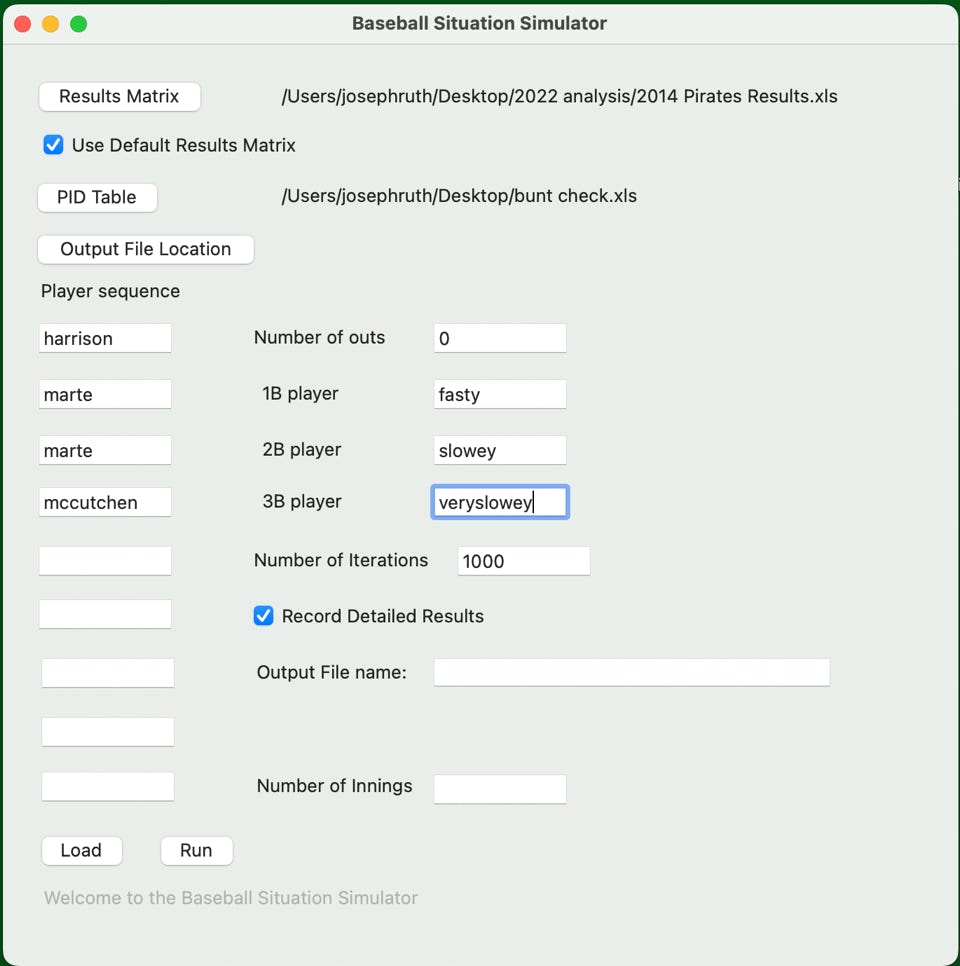Select the fifth empty player sequence field
This screenshot has width=960, height=966.
point(105,561)
